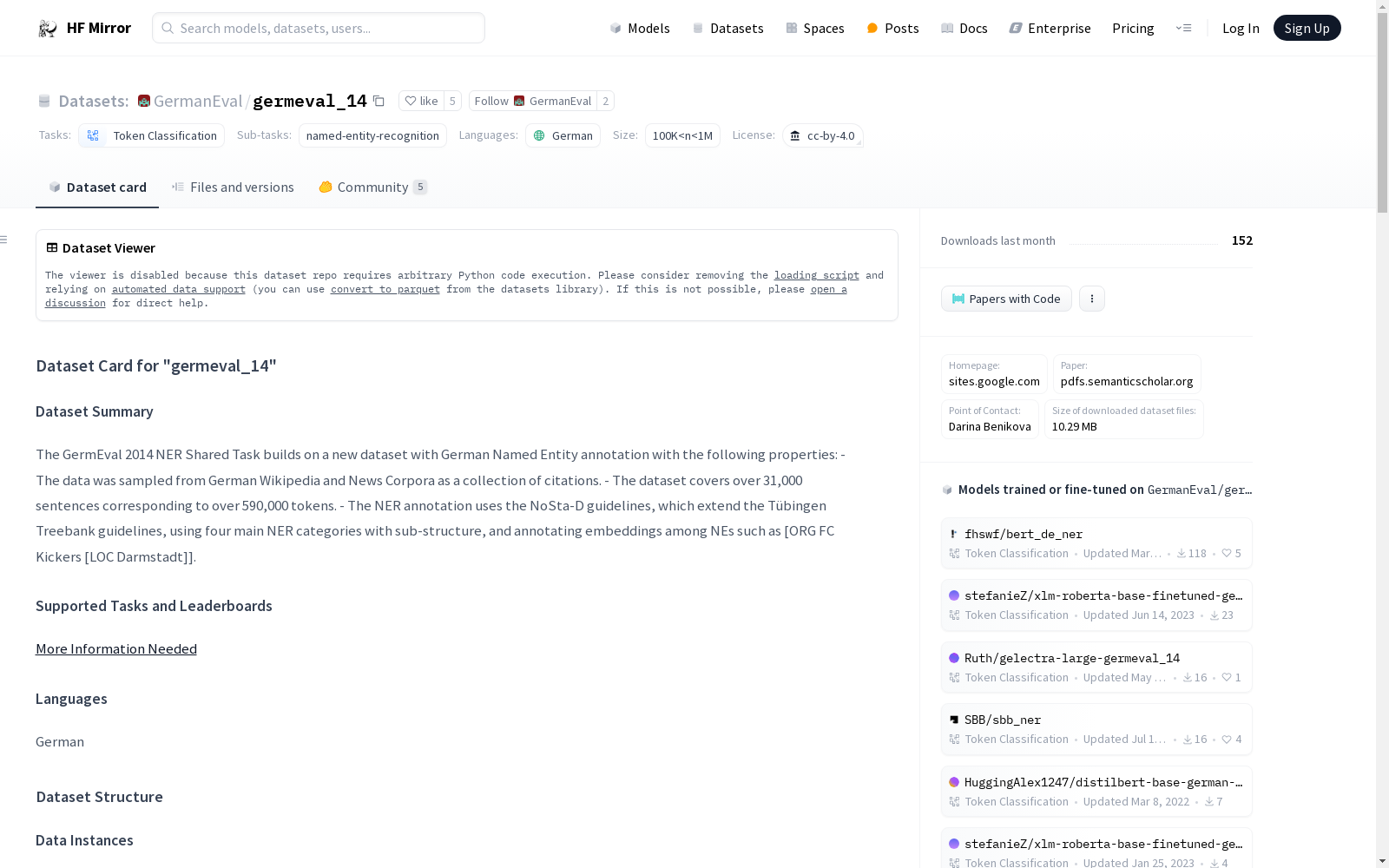Click the Papers with Code icon

(x=958, y=299)
